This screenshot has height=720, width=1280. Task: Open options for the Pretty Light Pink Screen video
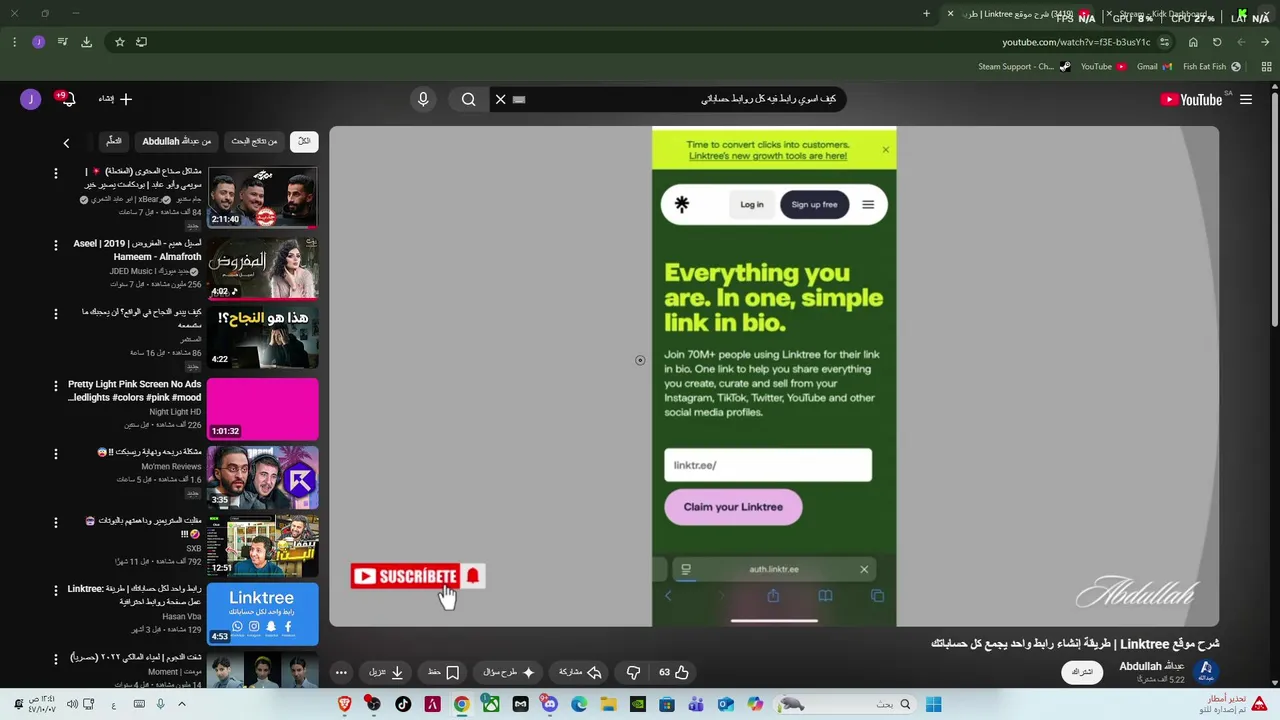click(56, 385)
